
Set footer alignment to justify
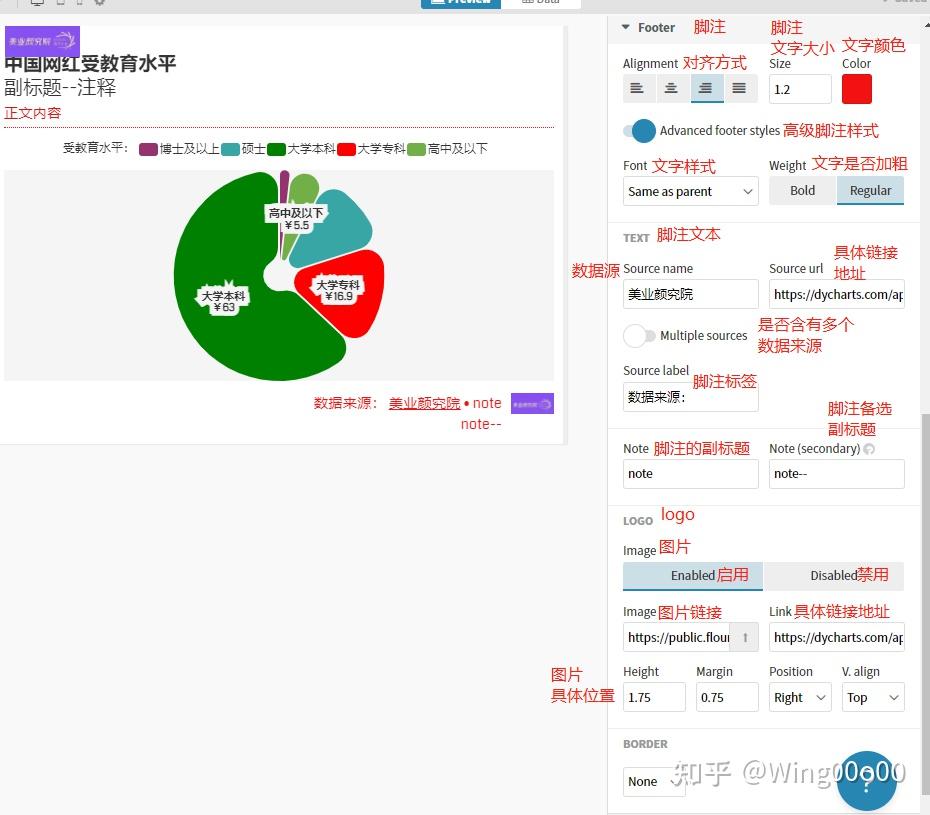click(741, 88)
